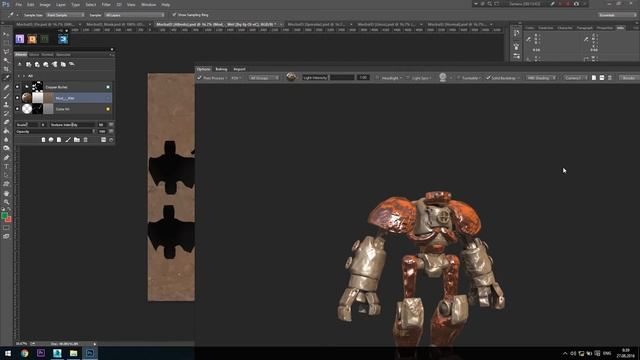Toggle visibility of the bottom metal layer
This screenshot has height=360, width=640.
[17, 109]
